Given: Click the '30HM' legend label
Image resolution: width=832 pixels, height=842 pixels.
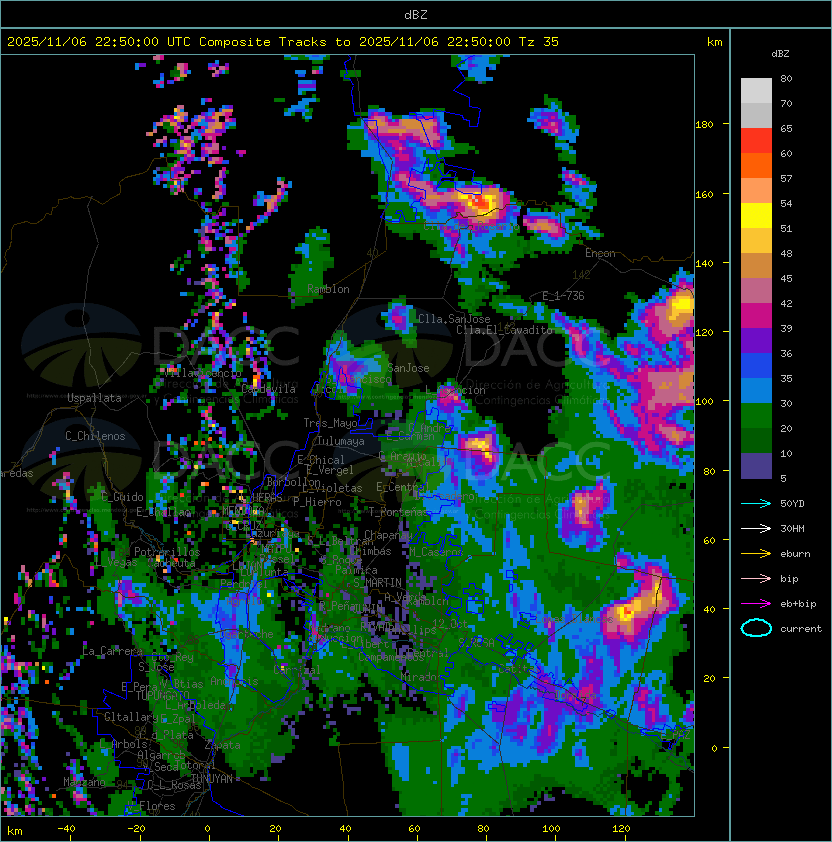Looking at the screenshot, I should click(x=792, y=529).
